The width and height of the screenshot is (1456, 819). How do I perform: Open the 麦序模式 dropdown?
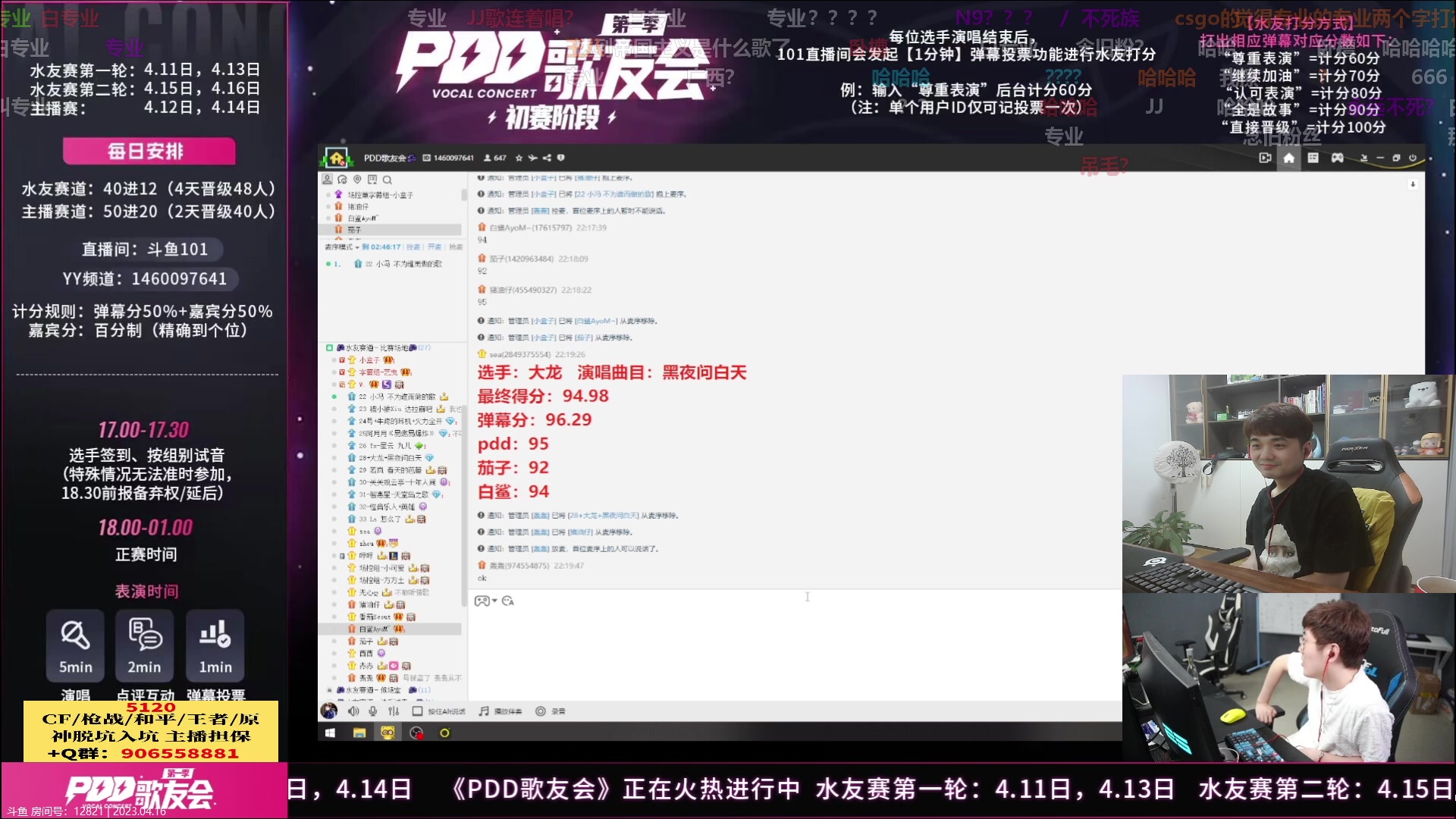[x=342, y=246]
